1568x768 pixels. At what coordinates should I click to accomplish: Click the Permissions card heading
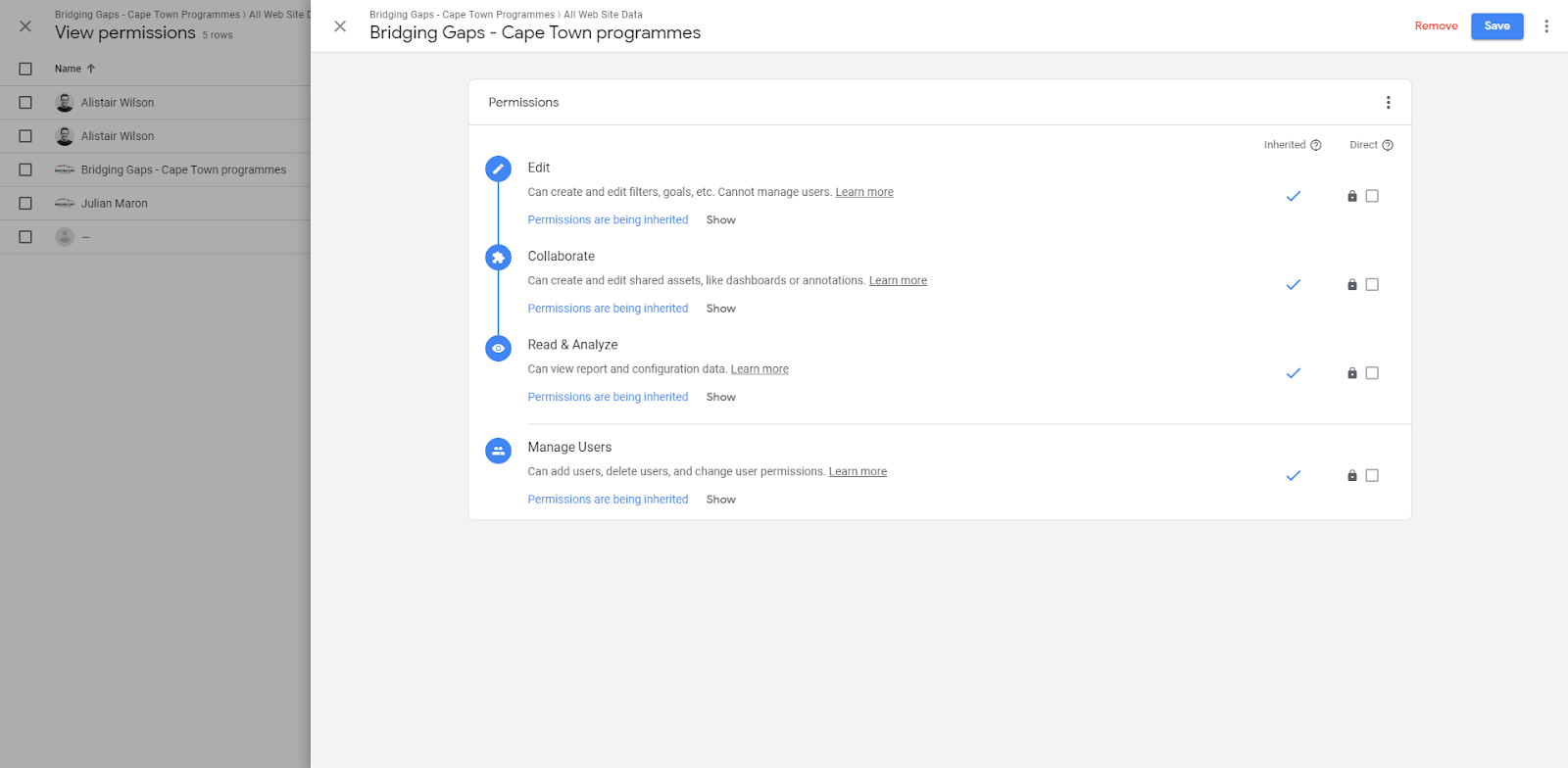[x=523, y=103]
